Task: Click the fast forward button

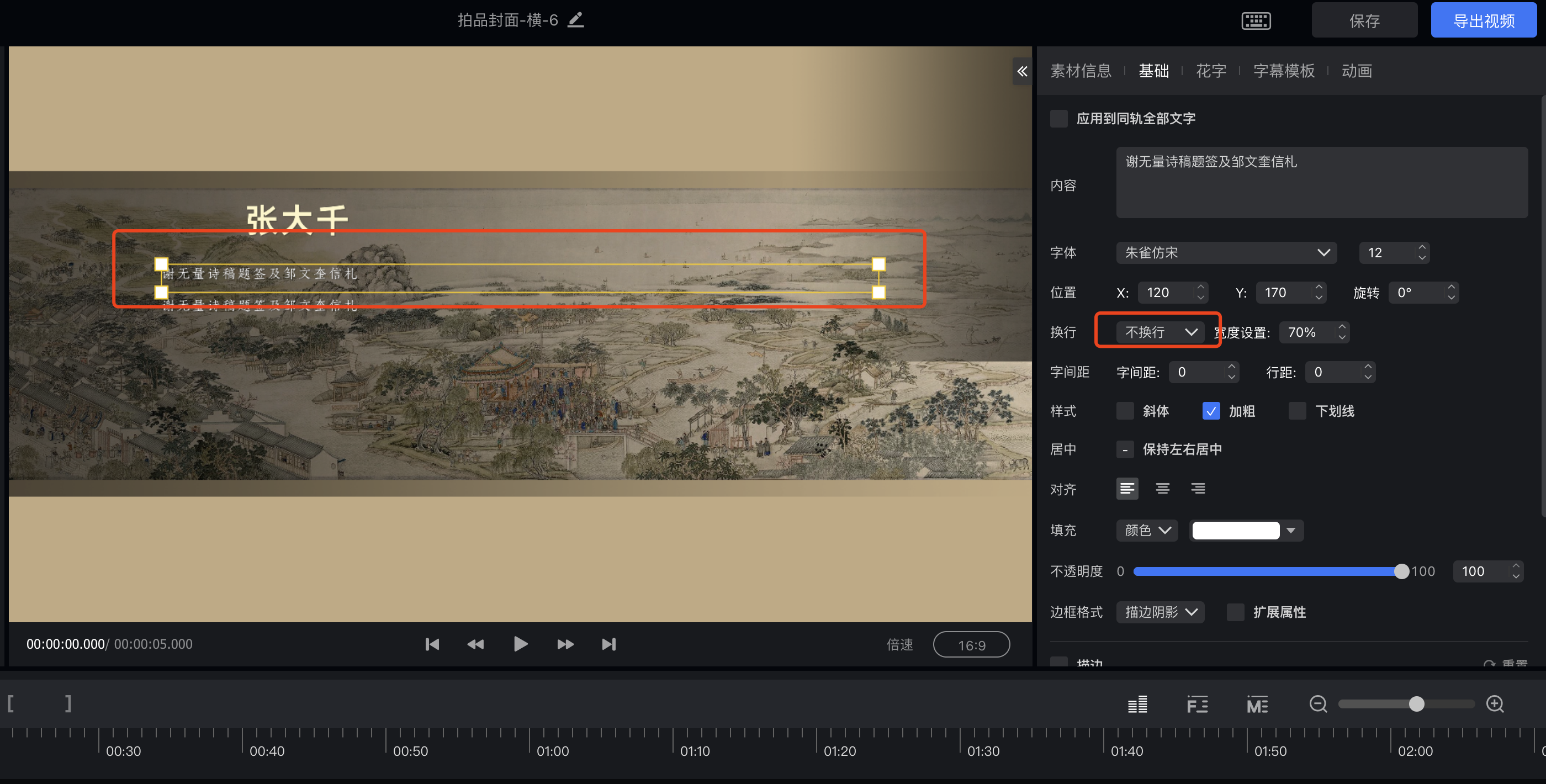Action: 565,644
